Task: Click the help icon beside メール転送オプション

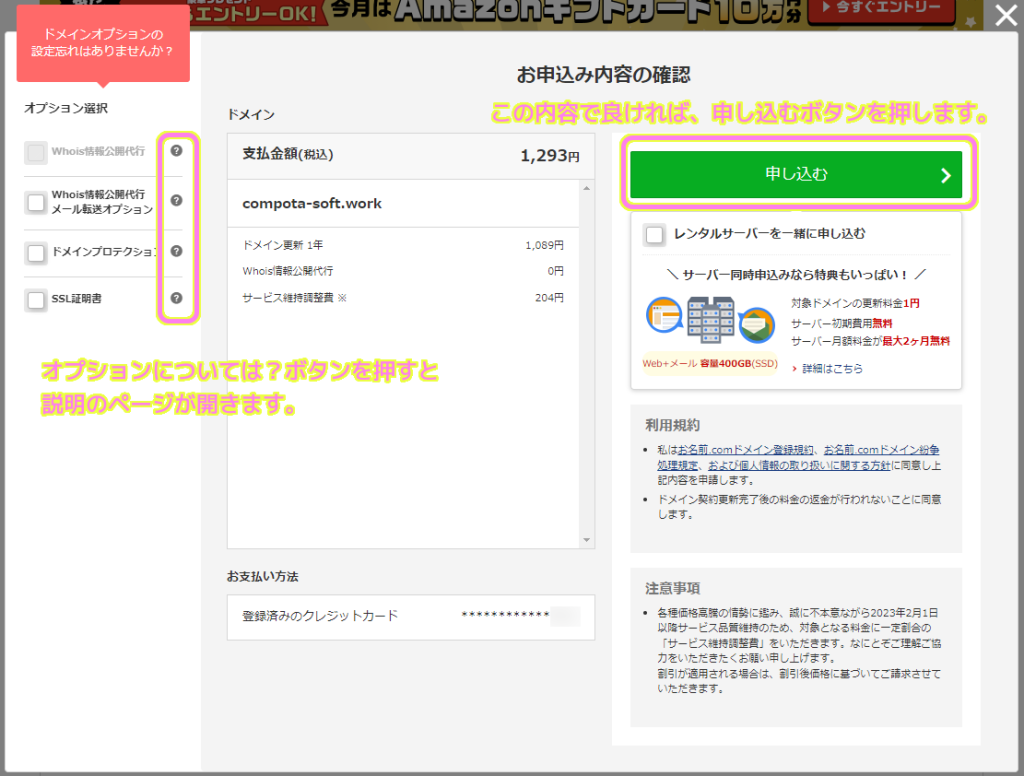Action: [176, 199]
